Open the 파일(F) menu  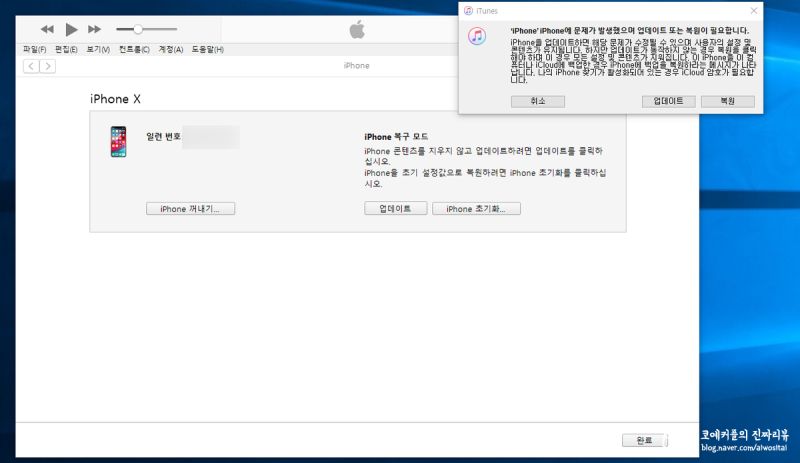(x=34, y=50)
